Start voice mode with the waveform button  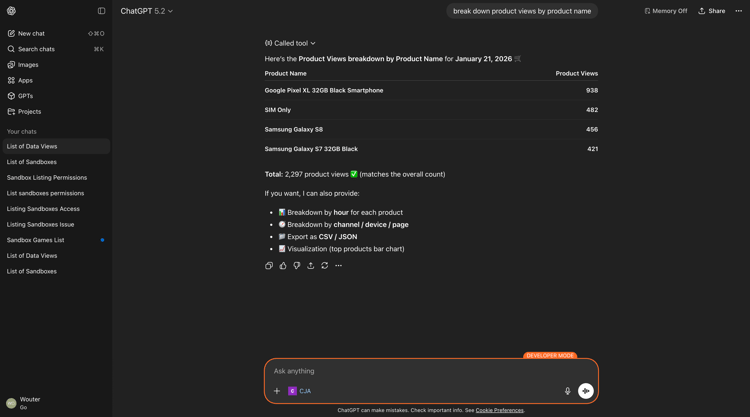[585, 391]
